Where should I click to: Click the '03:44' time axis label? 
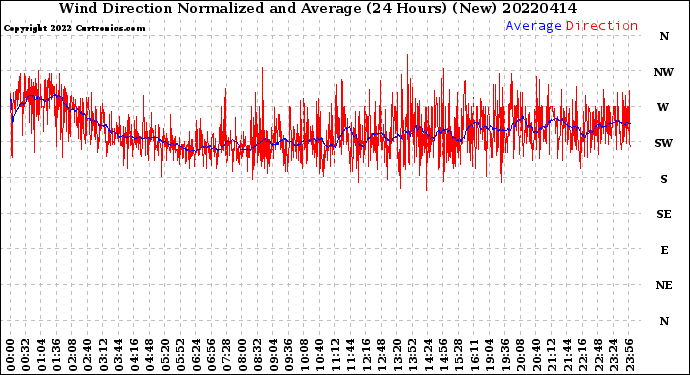[119, 355]
